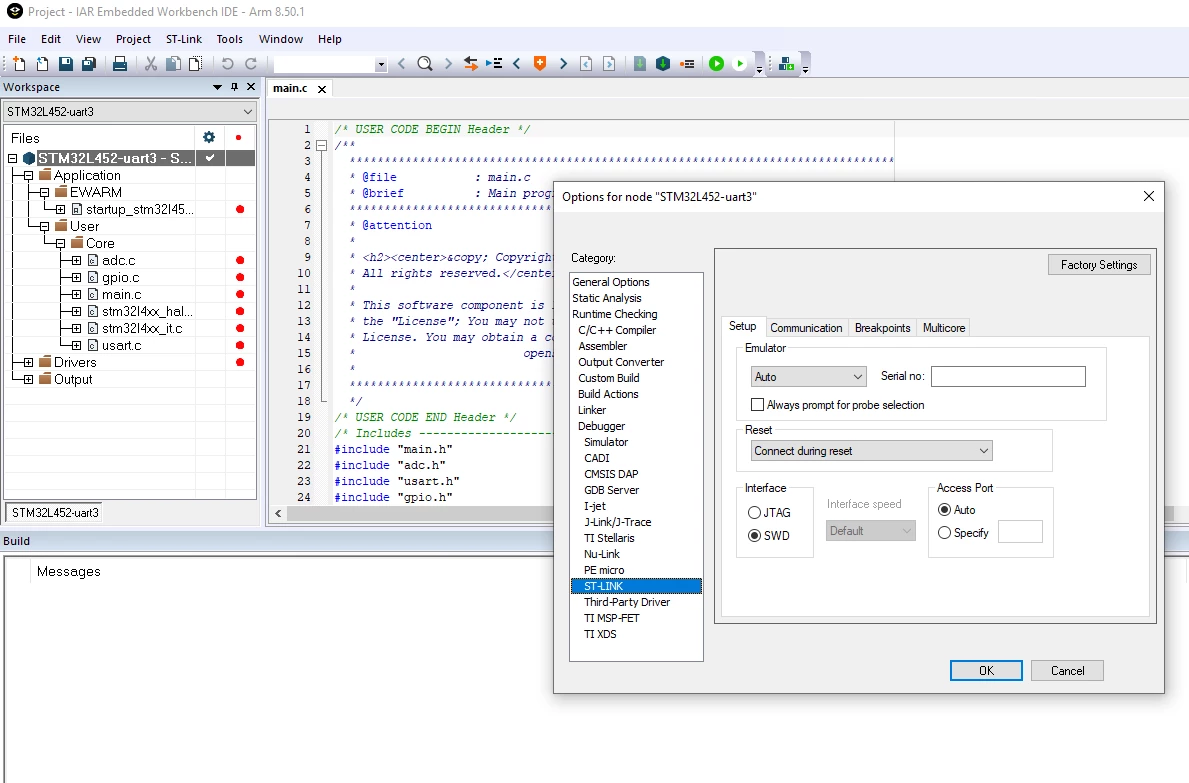Image resolution: width=1189 pixels, height=783 pixels.
Task: Click the STM32L452-uart3 workspace bottom tab
Action: coord(55,512)
